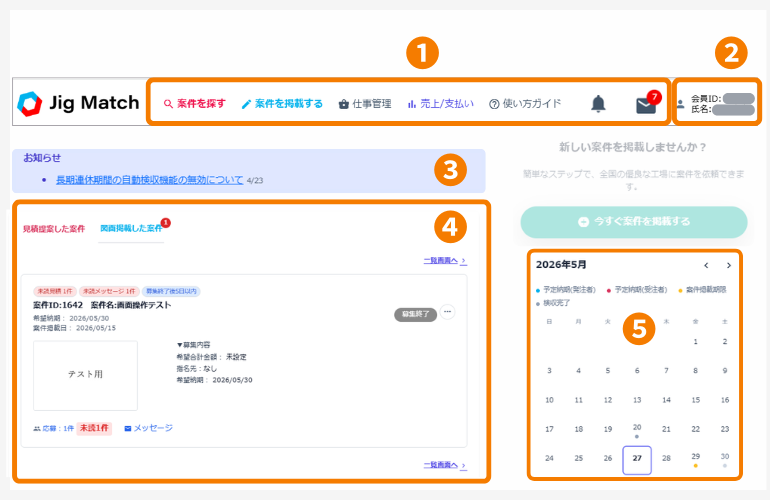Image resolution: width=770 pixels, height=500 pixels.
Task: Click the 未読1件 red badge
Action: [94, 428]
